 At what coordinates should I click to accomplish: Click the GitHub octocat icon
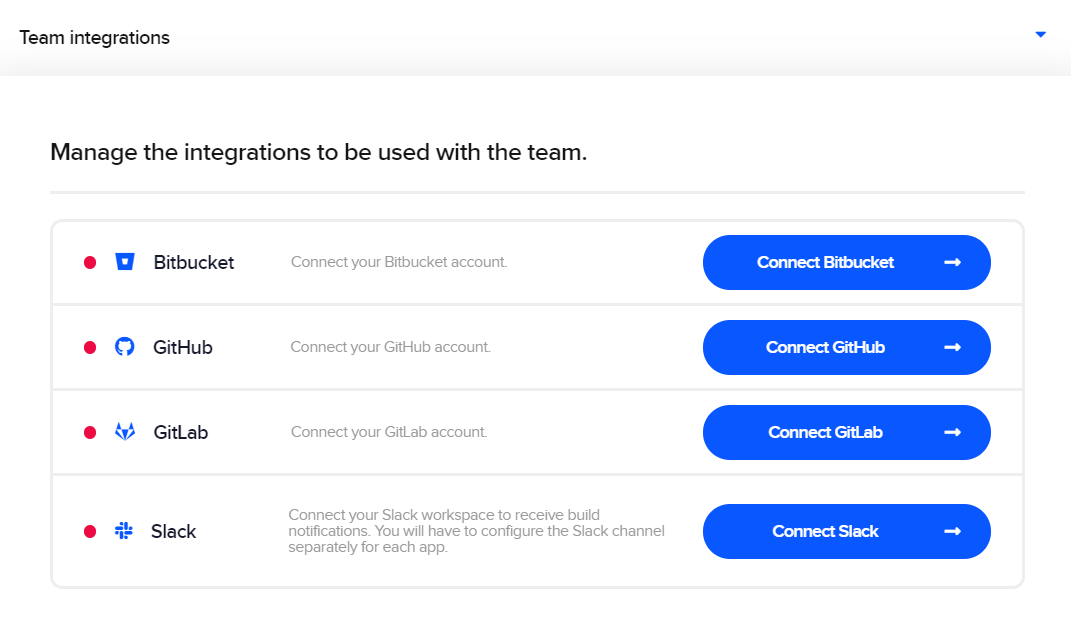pyautogui.click(x=124, y=347)
